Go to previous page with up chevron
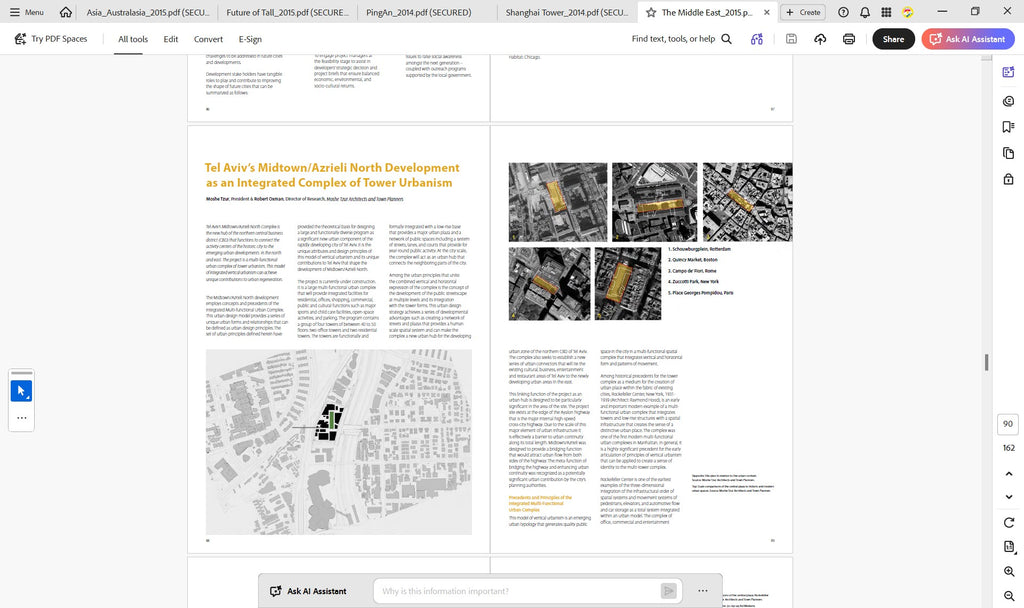 tap(1009, 473)
